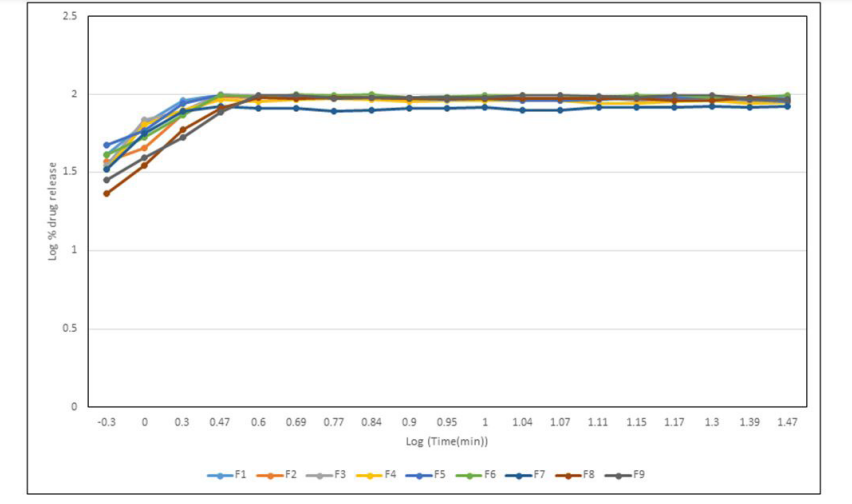Click the x-axis label 1.15
The width and height of the screenshot is (852, 504).
point(636,423)
